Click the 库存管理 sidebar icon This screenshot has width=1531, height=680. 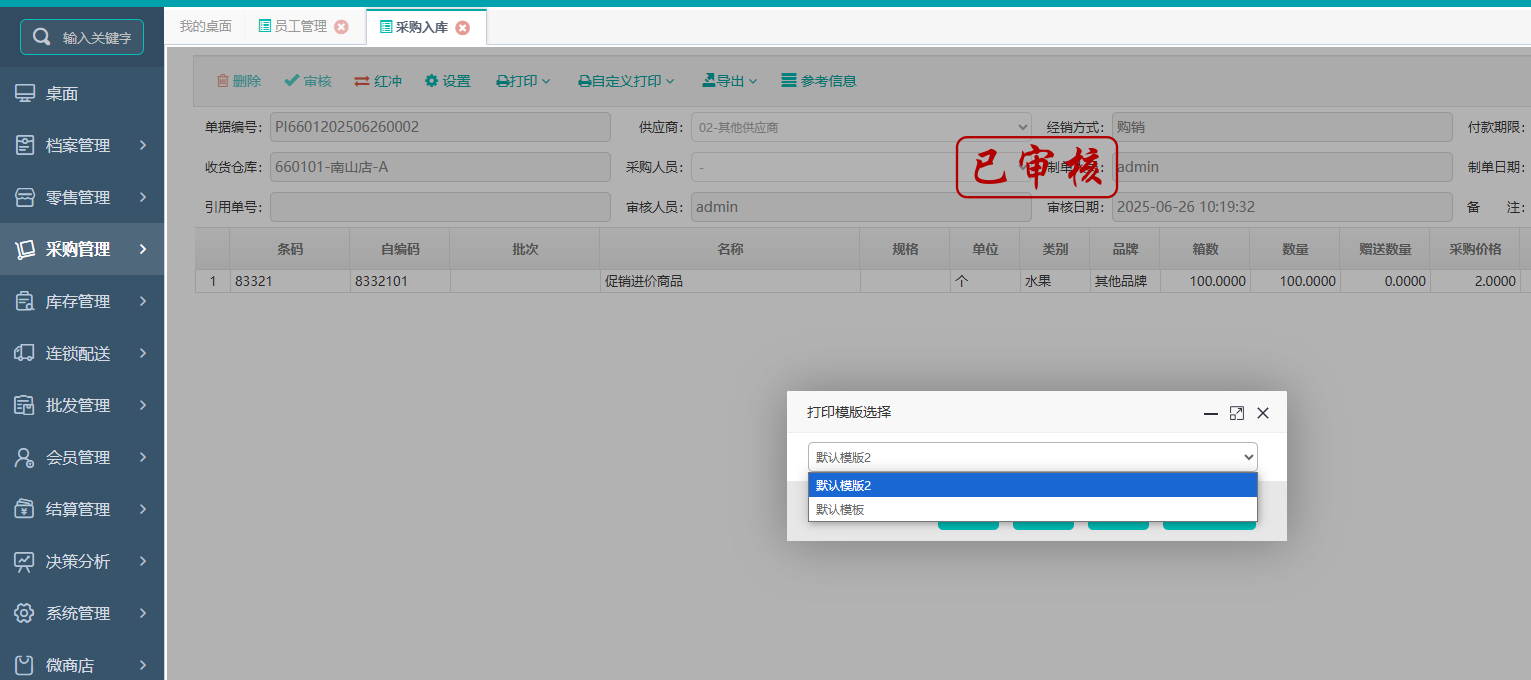[x=25, y=302]
